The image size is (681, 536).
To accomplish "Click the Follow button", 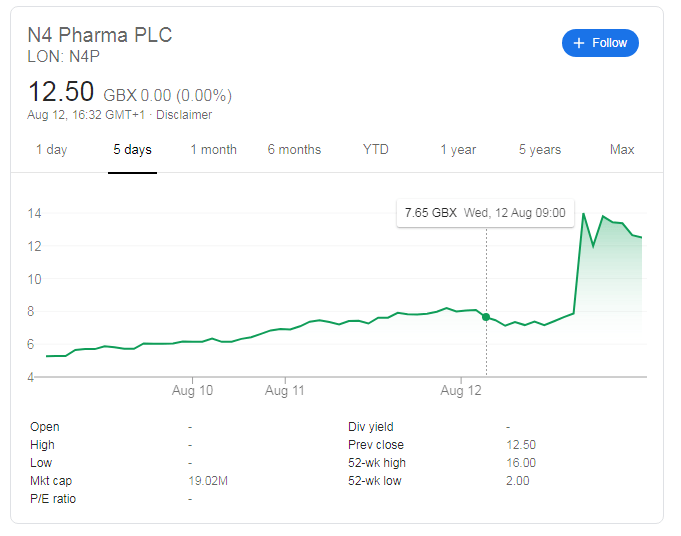I will 600,43.
